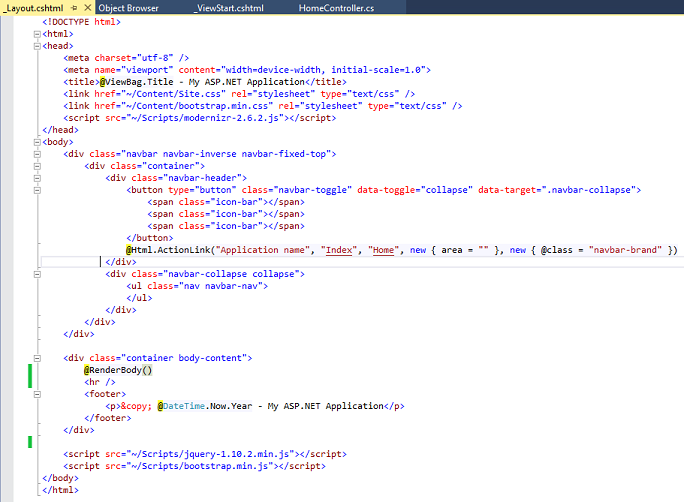This screenshot has width=684, height=502.
Task: Click the "Application name" string
Action: (263, 250)
